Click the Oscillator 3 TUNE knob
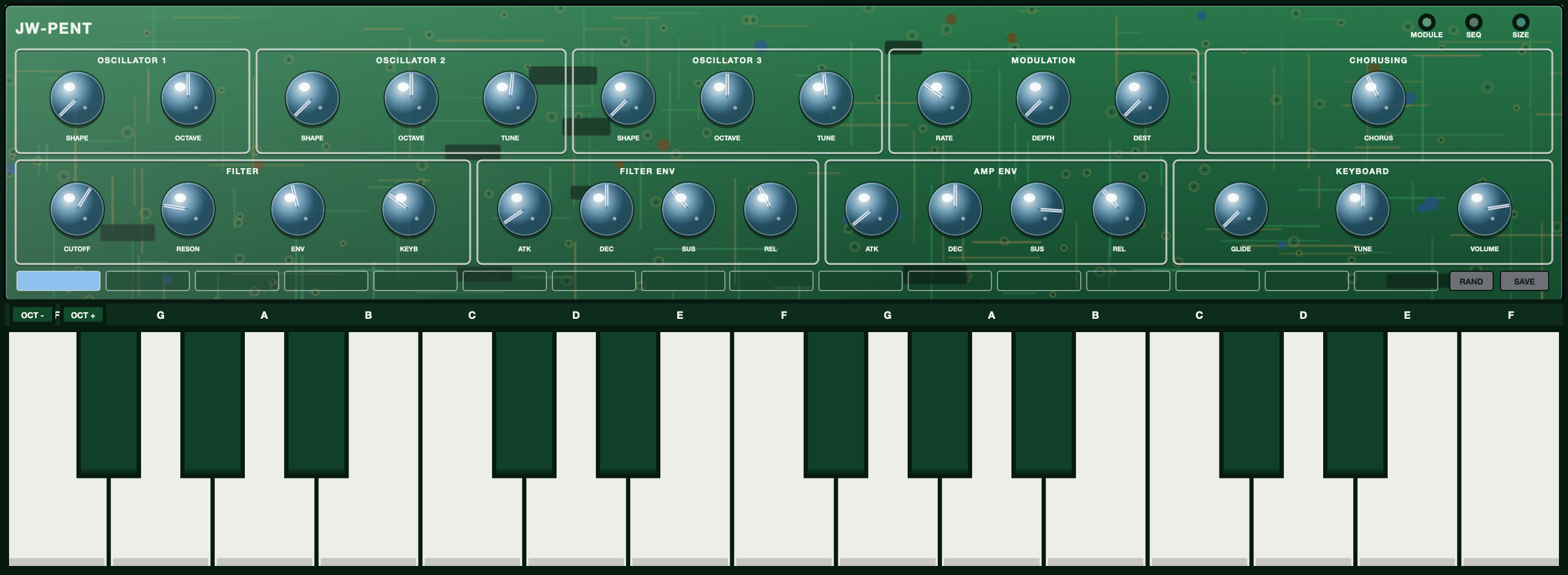 [826, 99]
